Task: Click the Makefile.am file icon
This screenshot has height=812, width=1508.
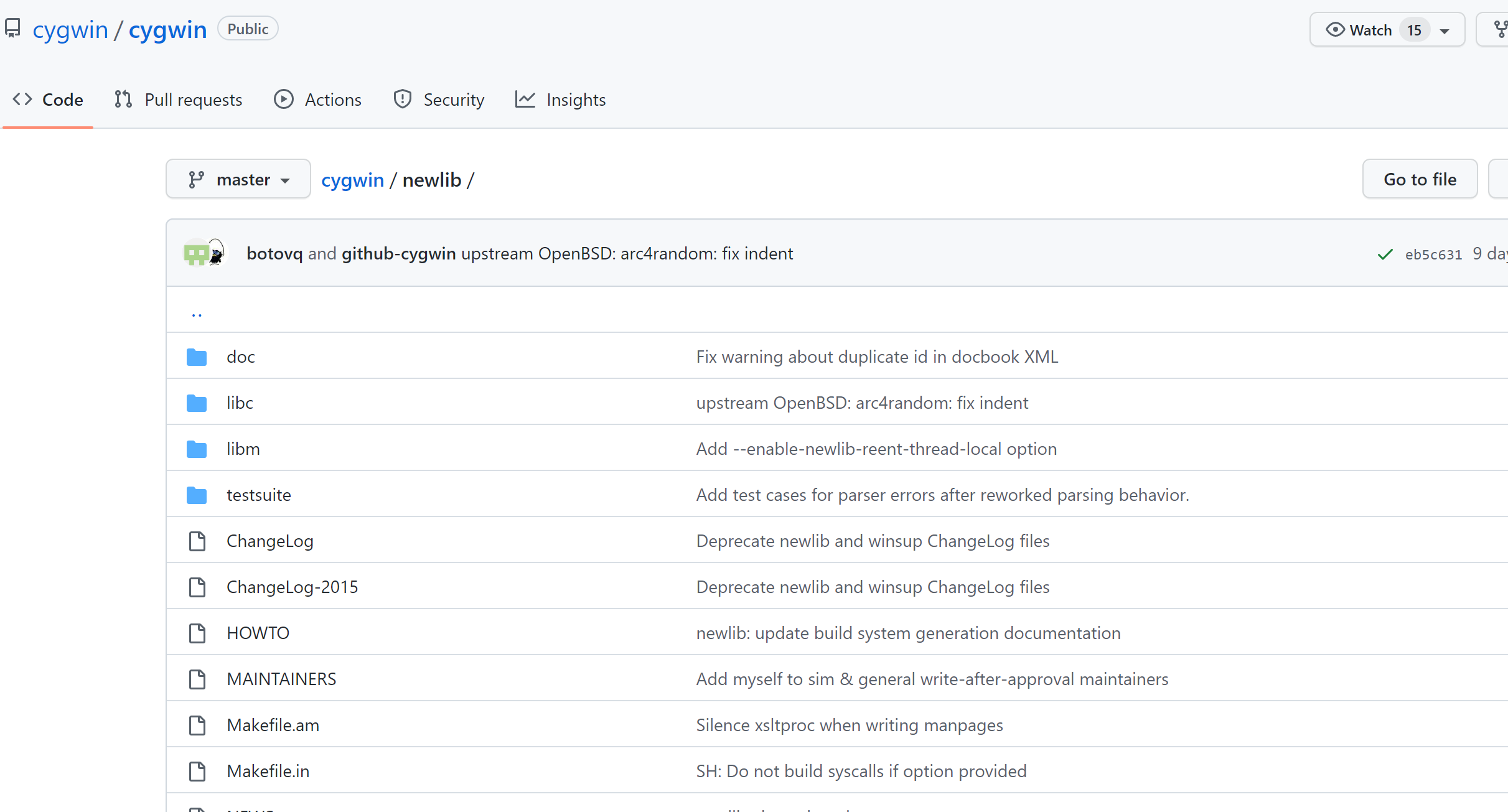Action: (197, 726)
